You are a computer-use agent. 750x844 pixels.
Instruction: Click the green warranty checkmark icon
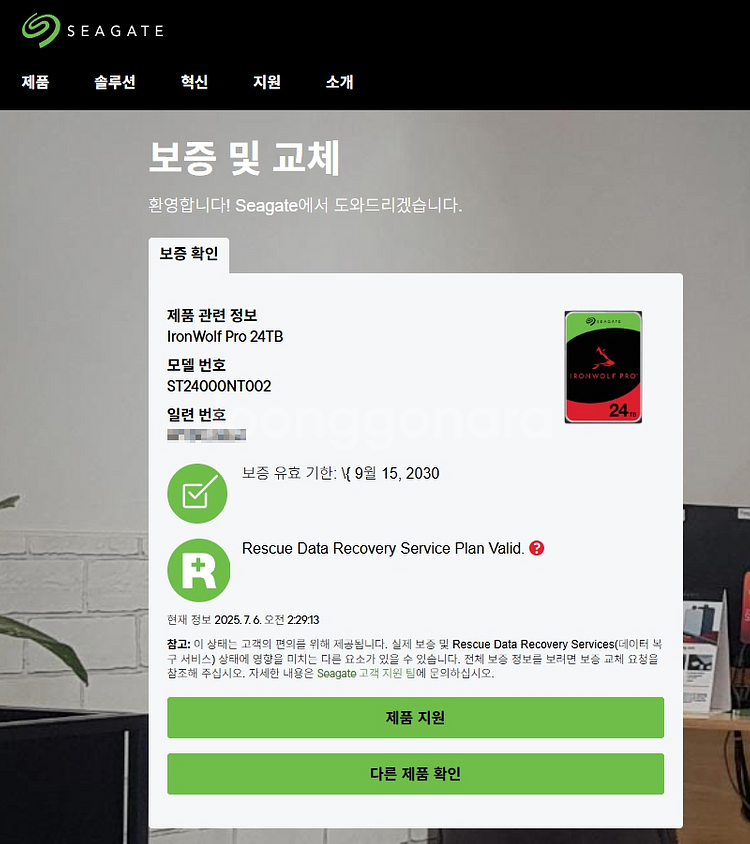tap(197, 494)
